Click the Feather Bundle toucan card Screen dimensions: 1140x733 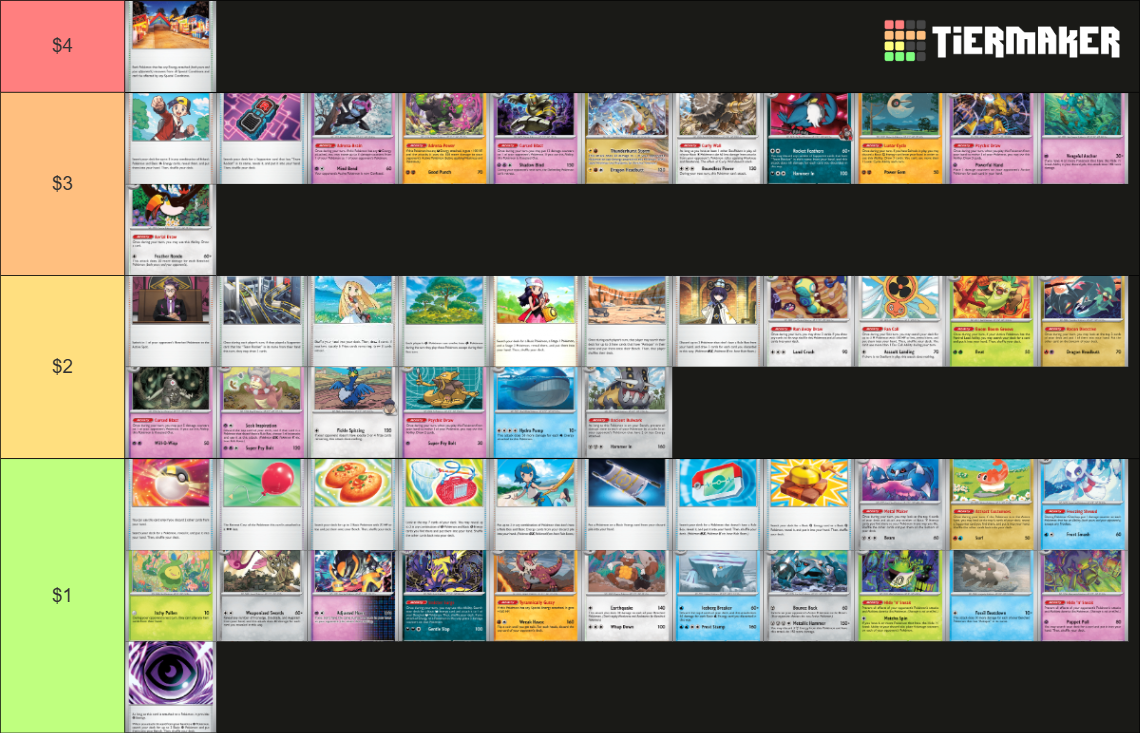[x=171, y=229]
